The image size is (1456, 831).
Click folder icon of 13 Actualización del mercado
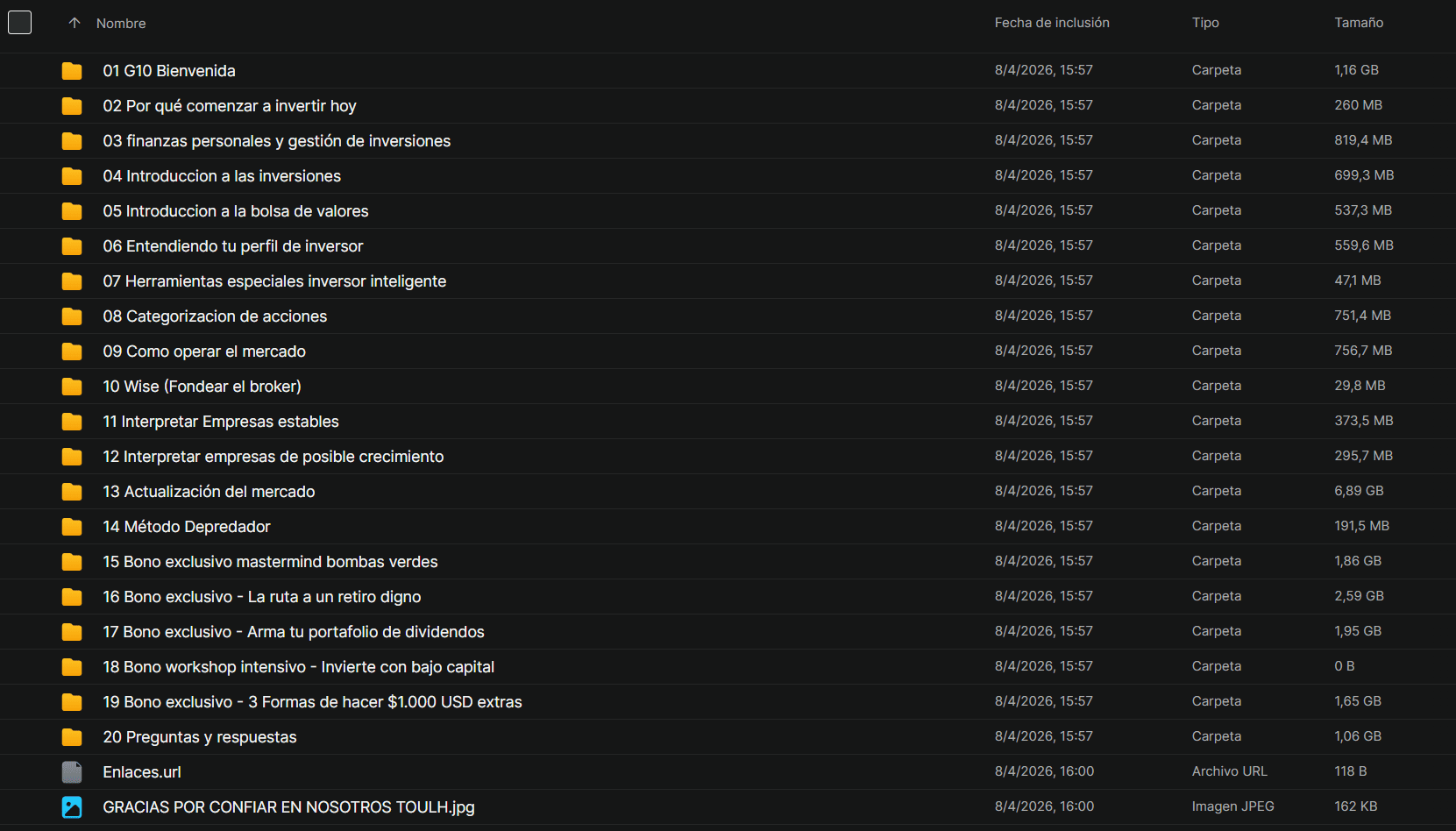pyautogui.click(x=72, y=492)
